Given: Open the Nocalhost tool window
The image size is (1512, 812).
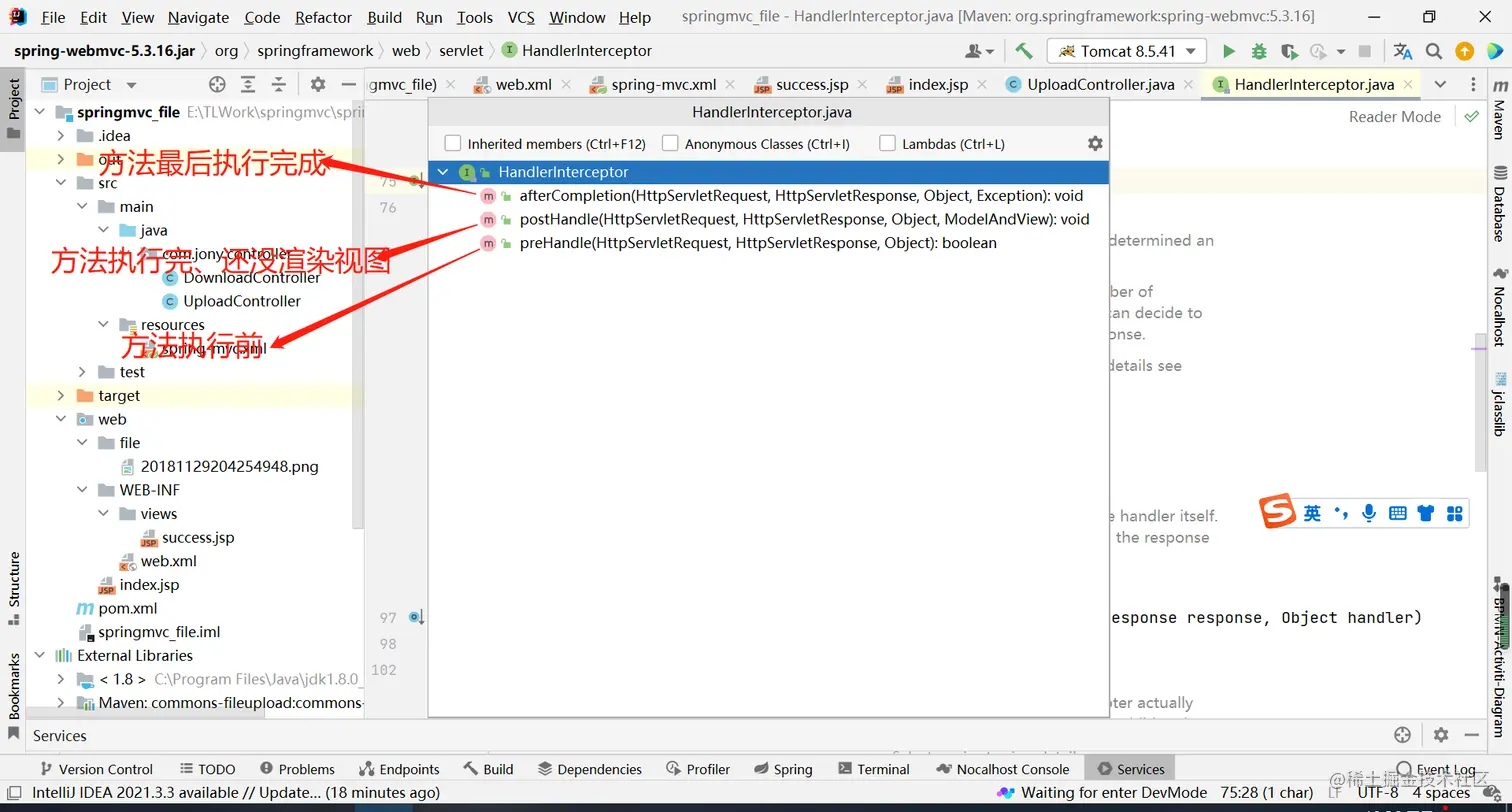Looking at the screenshot, I should [x=1499, y=307].
